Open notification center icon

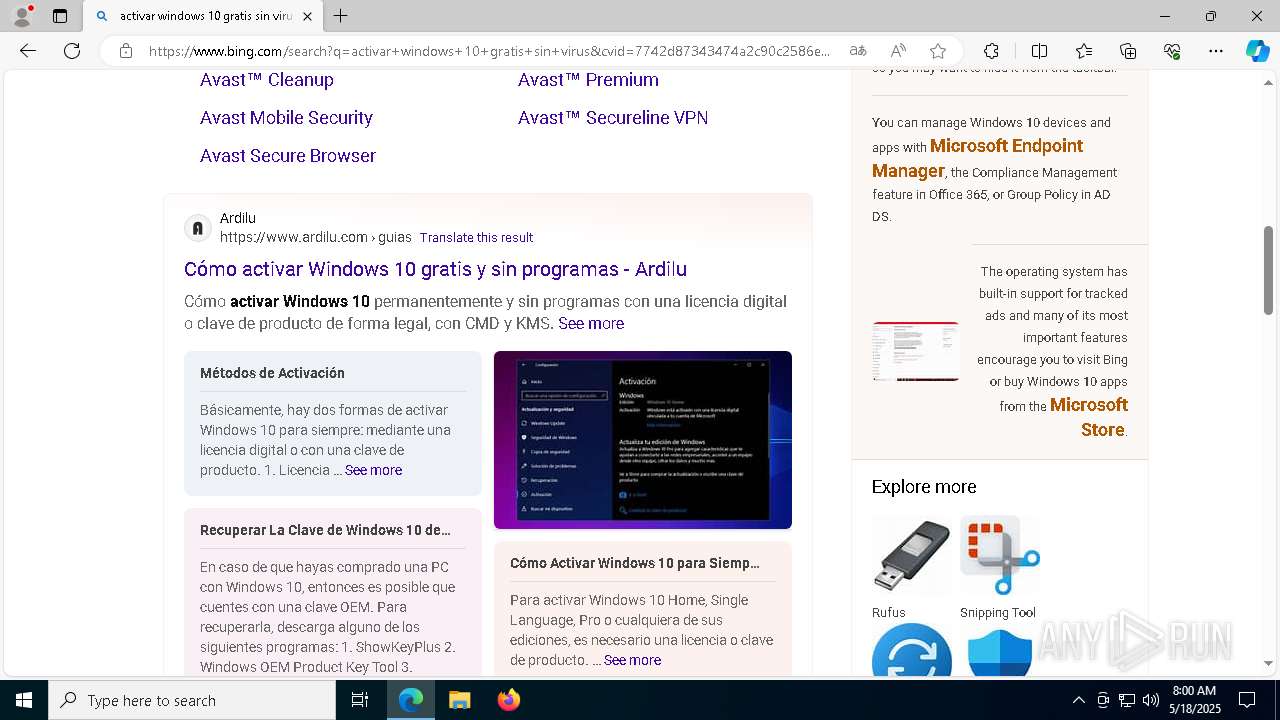click(1247, 700)
